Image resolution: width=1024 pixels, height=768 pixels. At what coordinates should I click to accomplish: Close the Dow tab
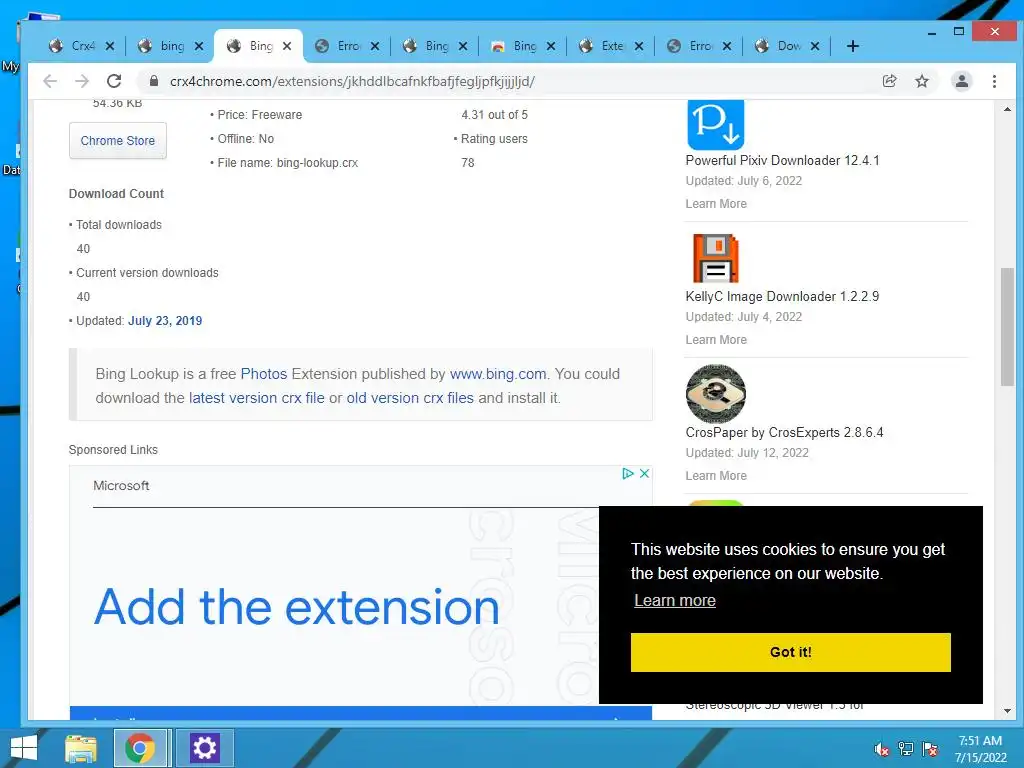(x=815, y=46)
